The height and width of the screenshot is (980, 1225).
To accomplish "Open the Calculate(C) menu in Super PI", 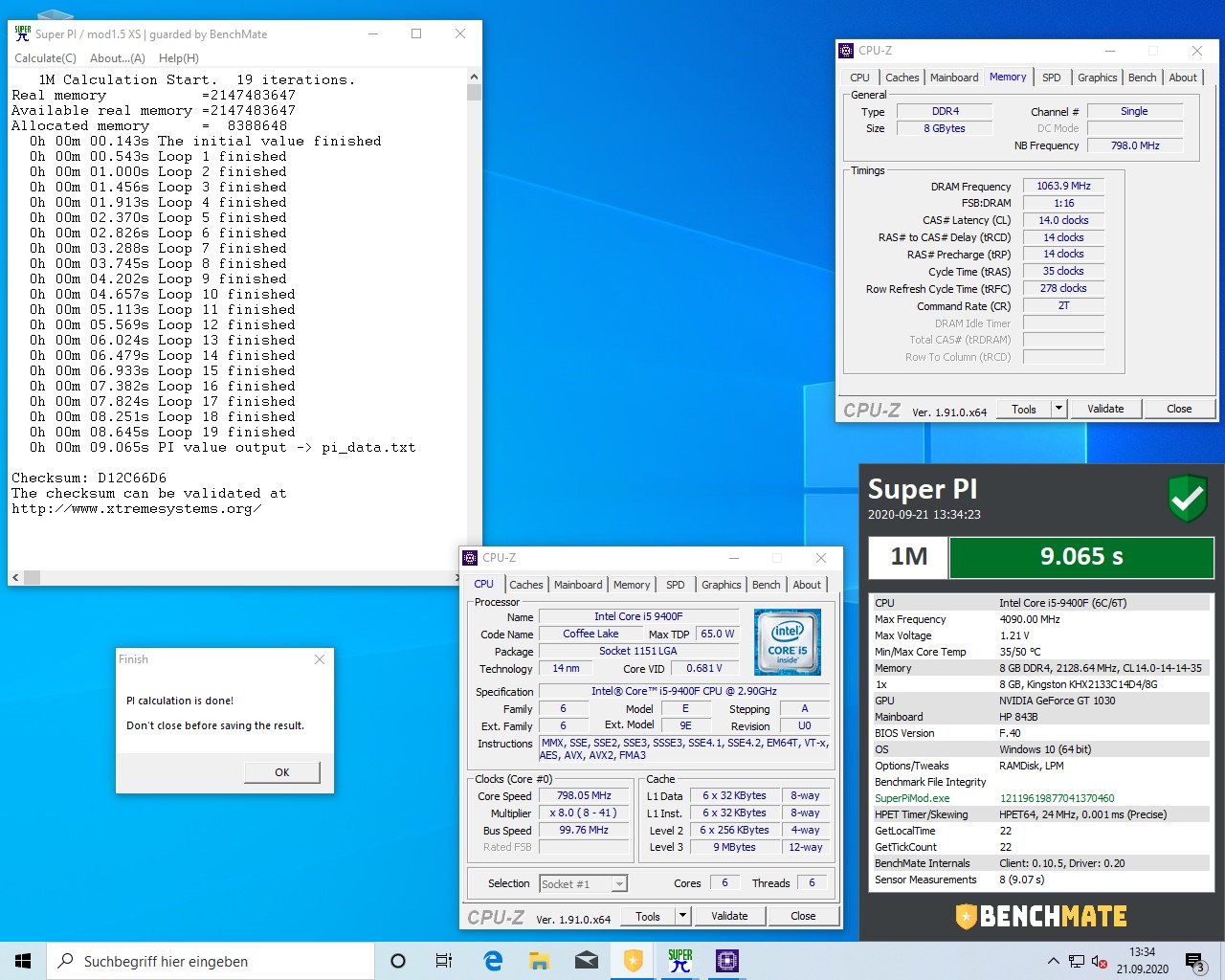I will click(x=45, y=58).
